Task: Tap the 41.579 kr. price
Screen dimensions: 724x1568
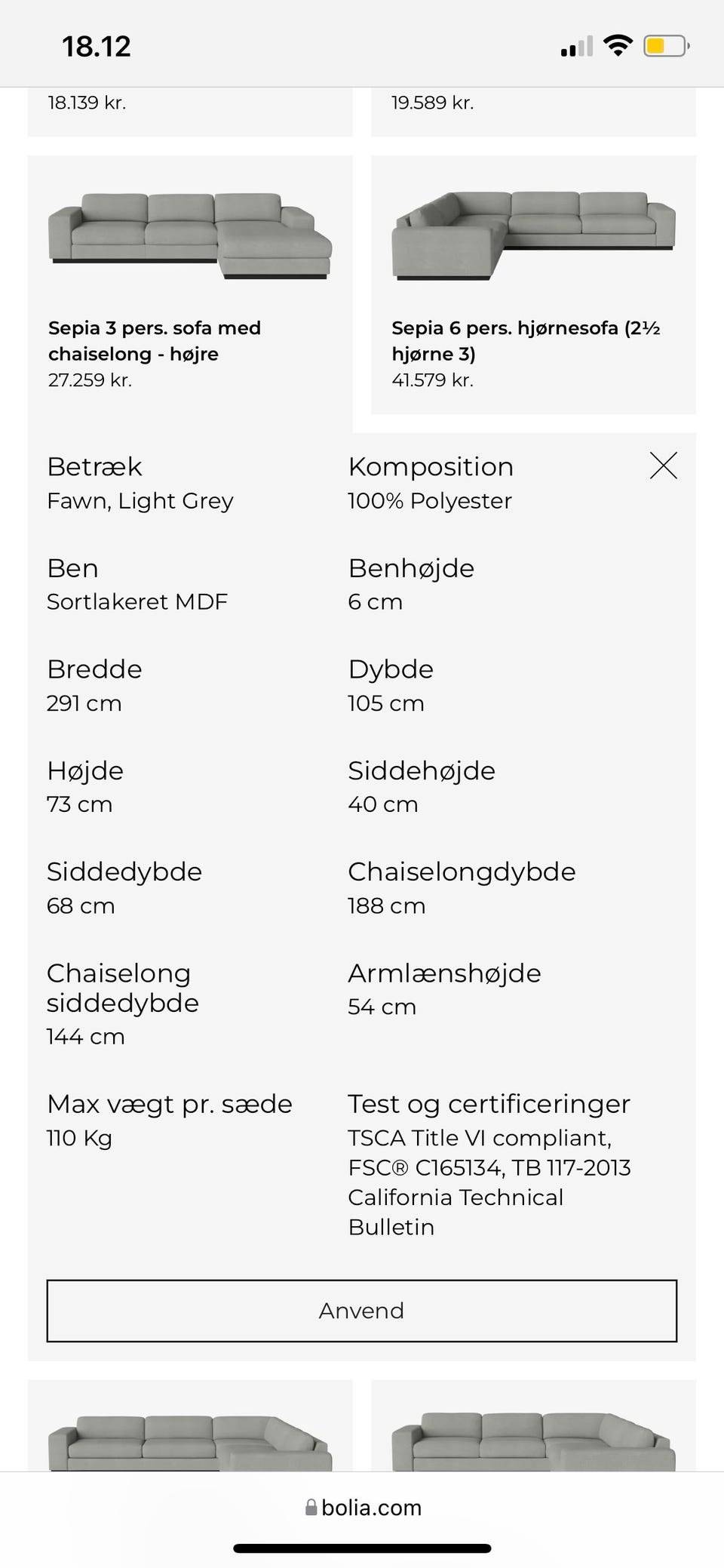Action: coord(432,380)
